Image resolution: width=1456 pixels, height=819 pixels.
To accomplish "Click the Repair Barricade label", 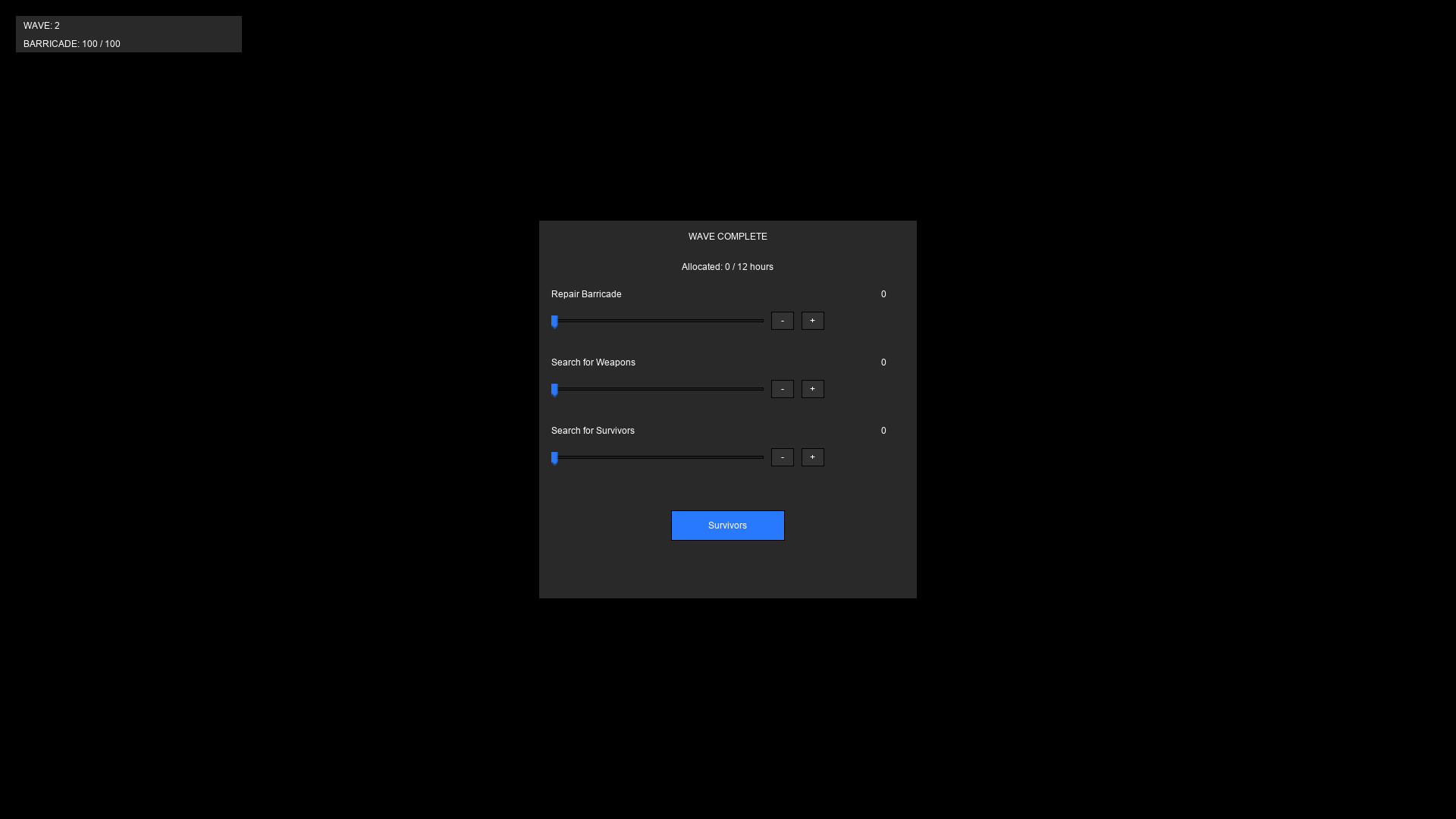I will tap(586, 294).
